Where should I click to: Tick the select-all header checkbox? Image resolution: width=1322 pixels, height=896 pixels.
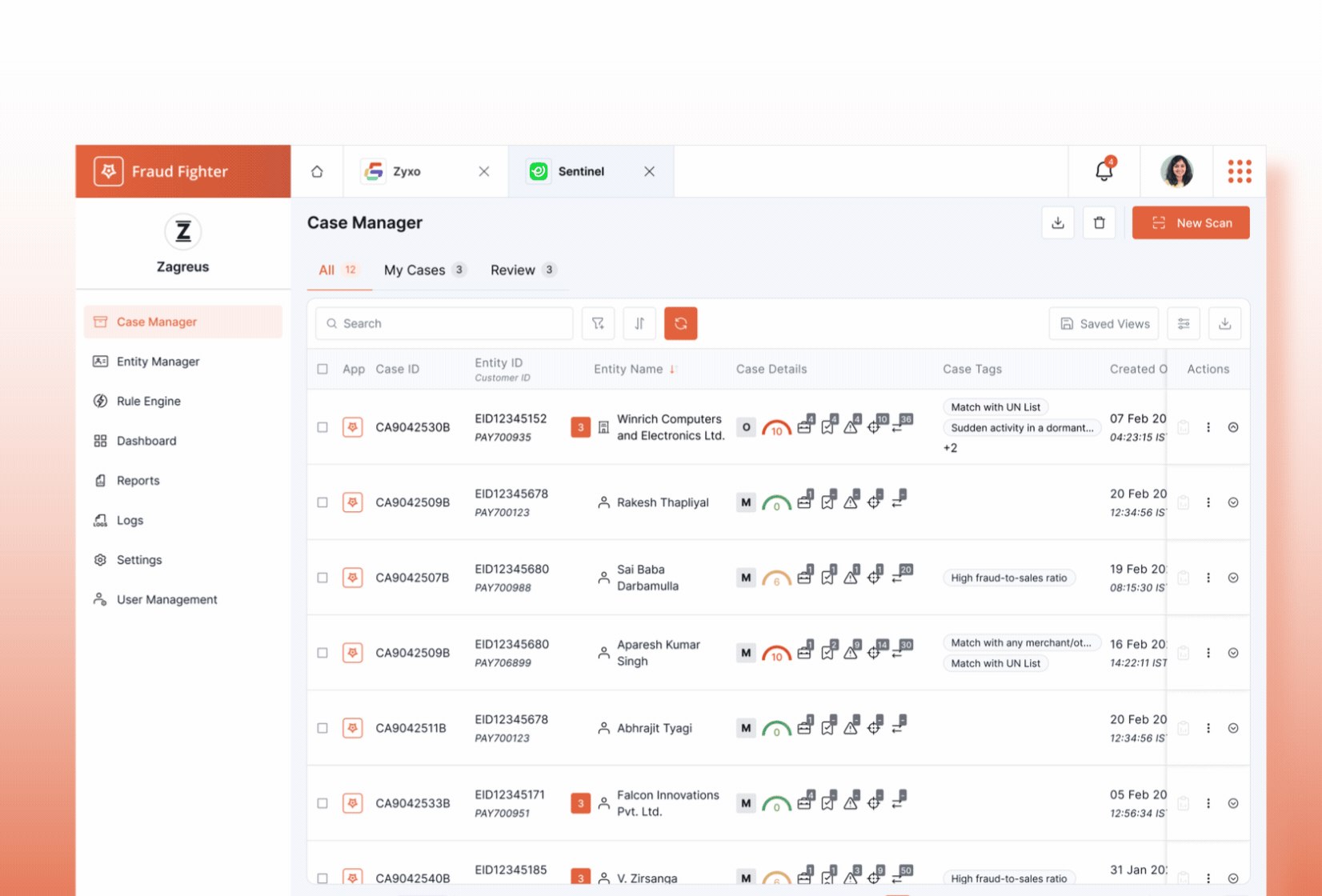pos(322,369)
